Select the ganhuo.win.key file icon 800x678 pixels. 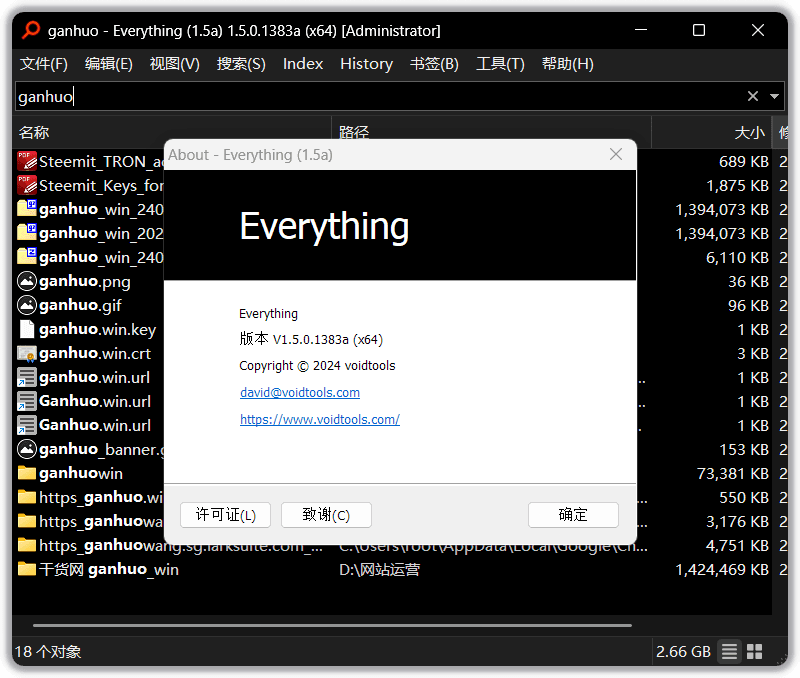pos(27,329)
